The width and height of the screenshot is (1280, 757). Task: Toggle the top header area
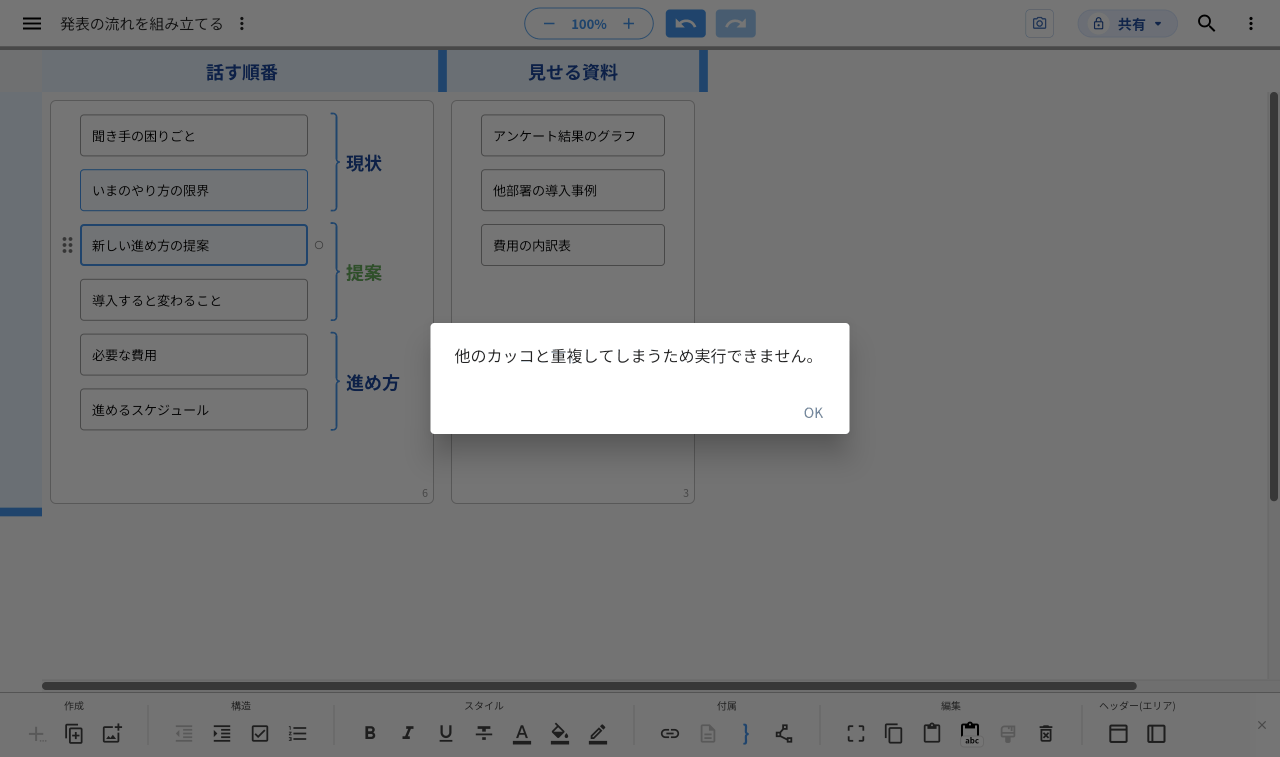1119,734
